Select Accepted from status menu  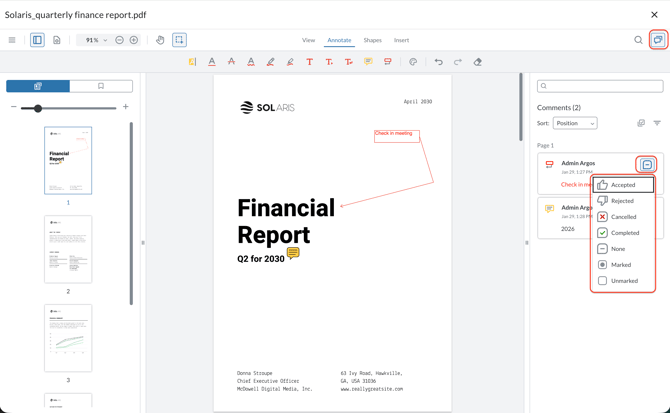623,185
